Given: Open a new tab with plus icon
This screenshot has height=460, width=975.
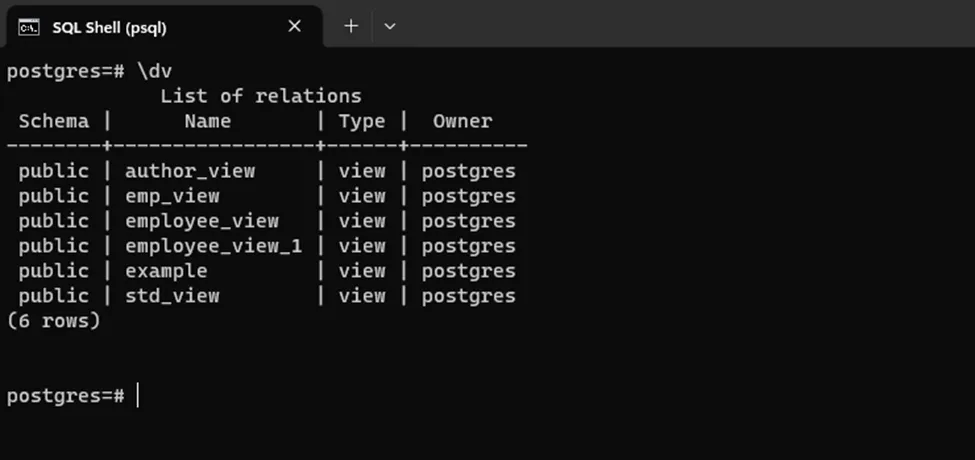Looking at the screenshot, I should 351,27.
